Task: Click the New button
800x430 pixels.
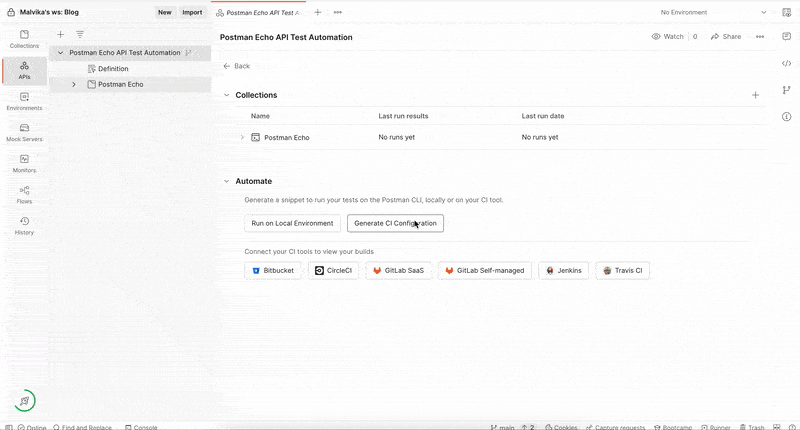Action: click(164, 12)
